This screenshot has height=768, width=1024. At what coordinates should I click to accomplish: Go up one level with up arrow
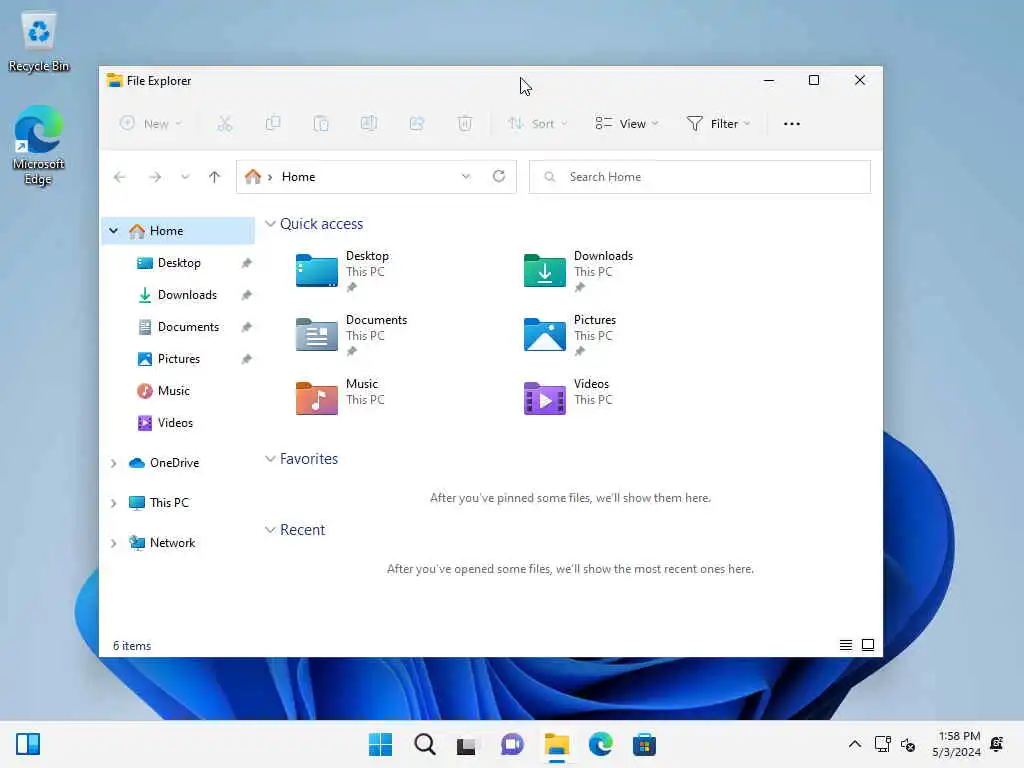pyautogui.click(x=214, y=177)
